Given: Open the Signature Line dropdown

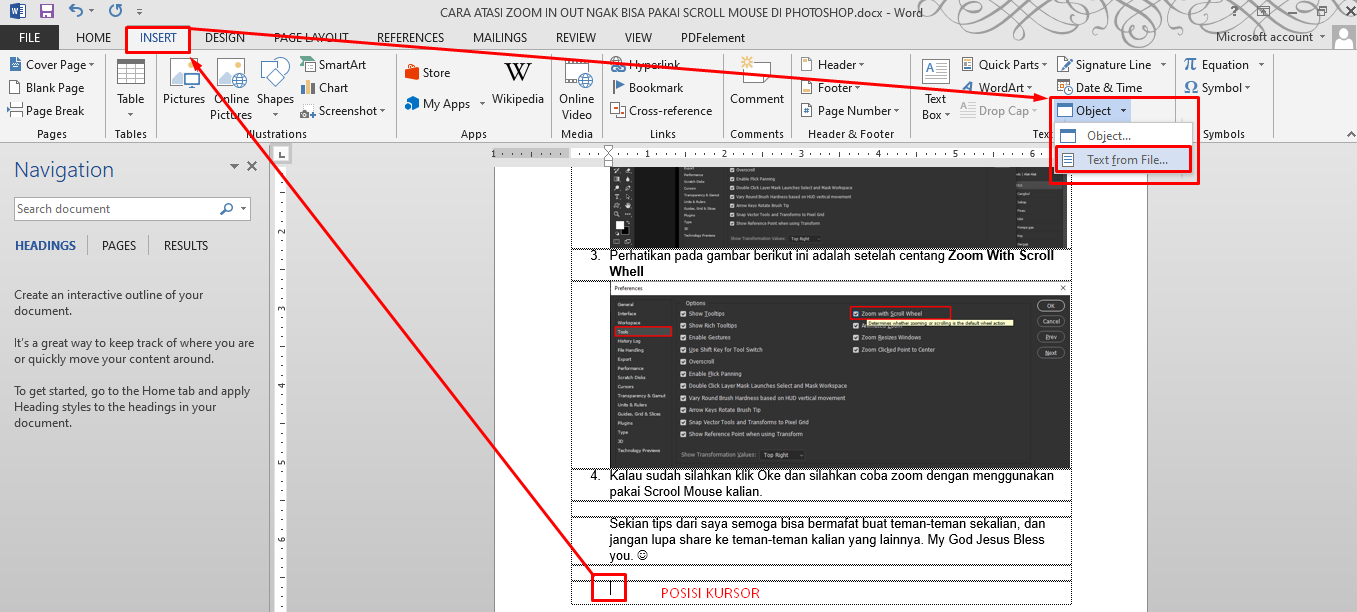Looking at the screenshot, I should [x=1161, y=66].
